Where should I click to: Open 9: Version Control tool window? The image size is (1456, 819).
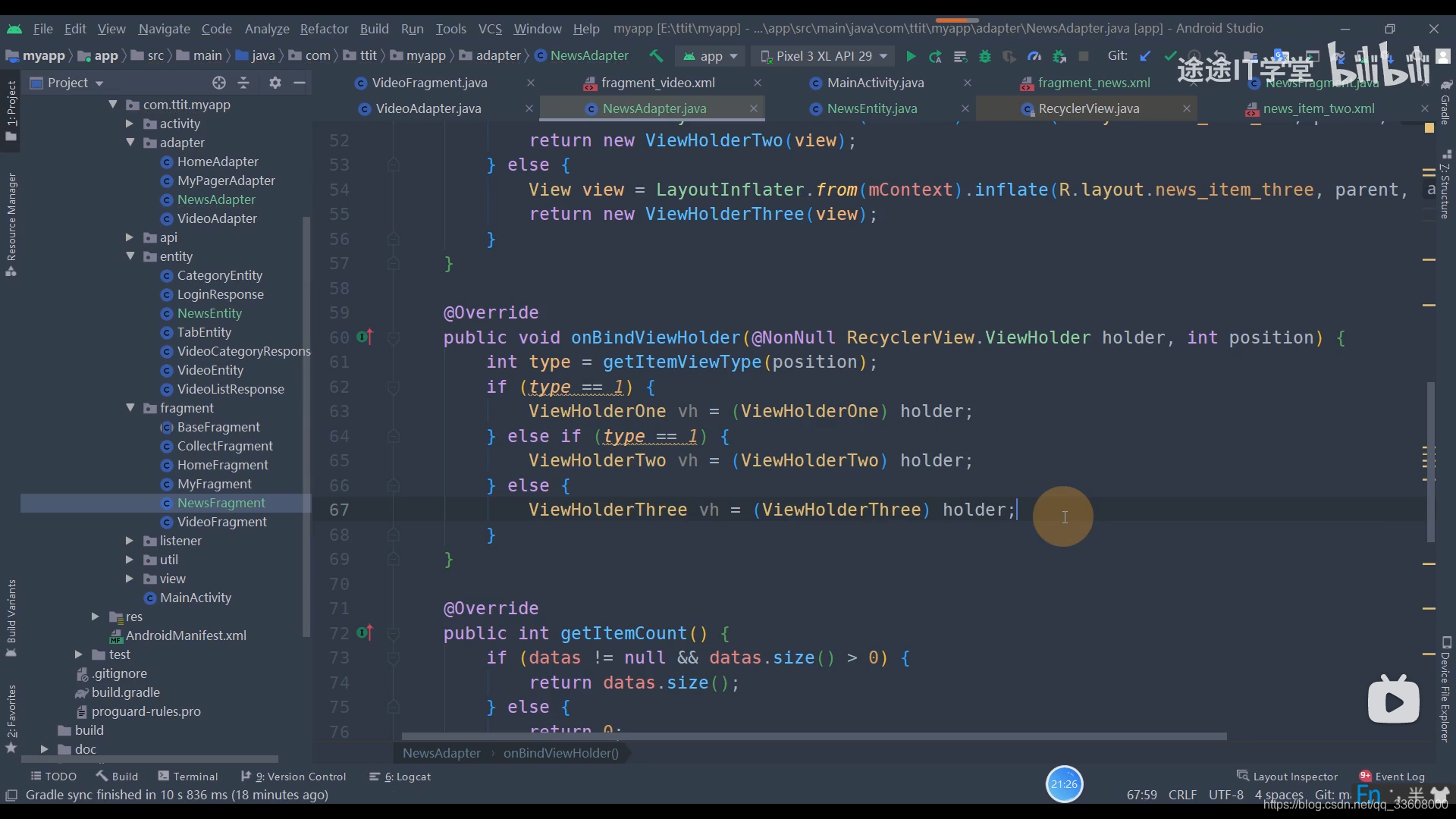pos(293,777)
